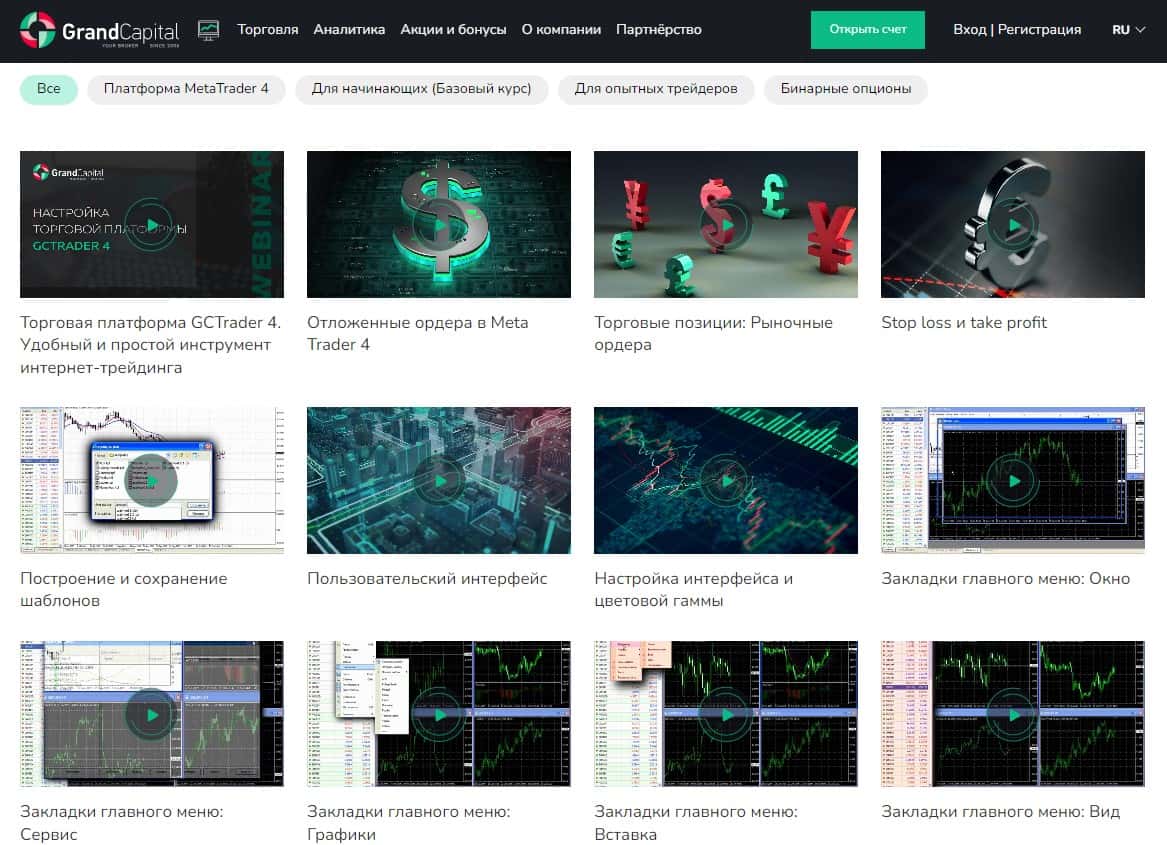
Task: Open the Партнёрство menu item
Action: (659, 30)
